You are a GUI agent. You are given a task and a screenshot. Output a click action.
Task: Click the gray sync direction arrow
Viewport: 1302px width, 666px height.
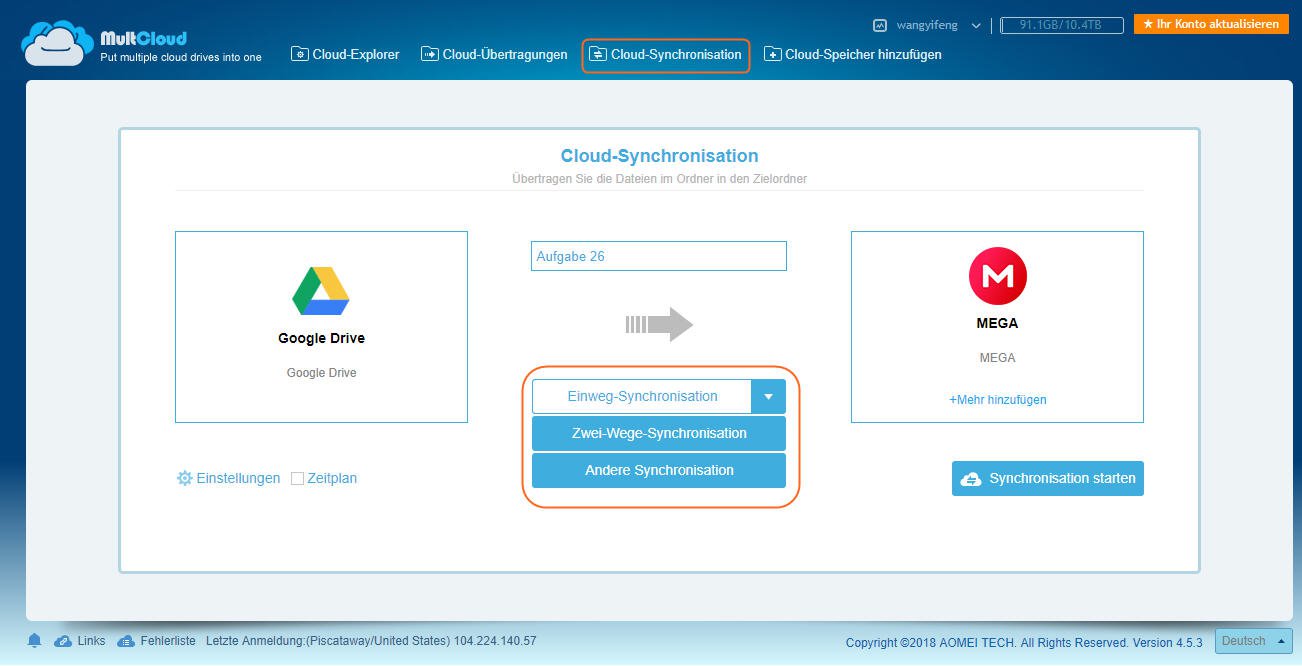coord(659,324)
